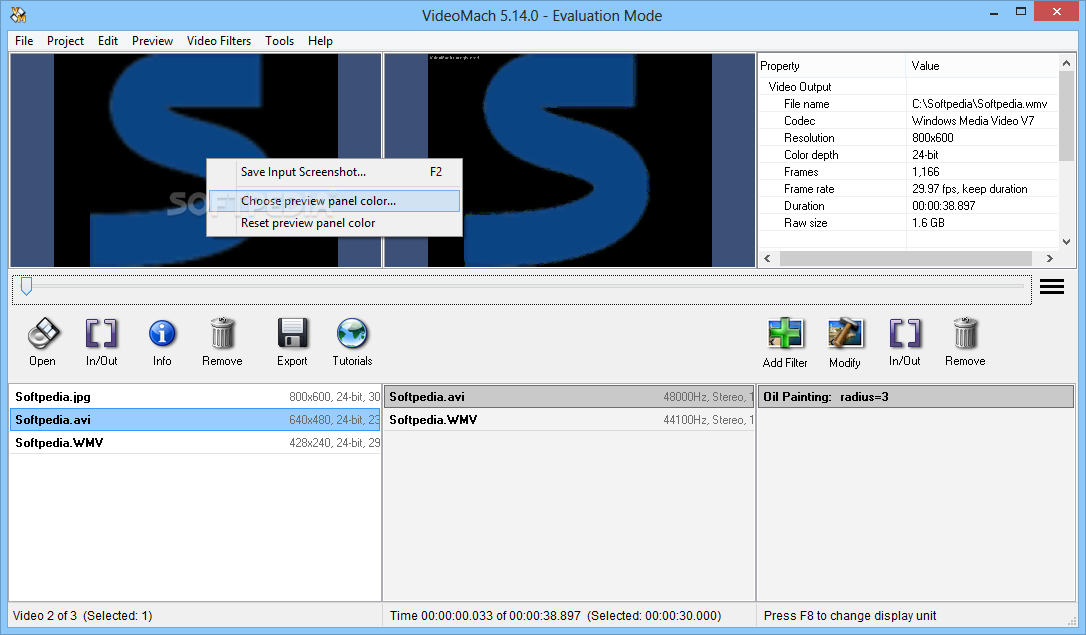Select Reset preview panel color entry
Image resolution: width=1086 pixels, height=635 pixels.
point(335,223)
